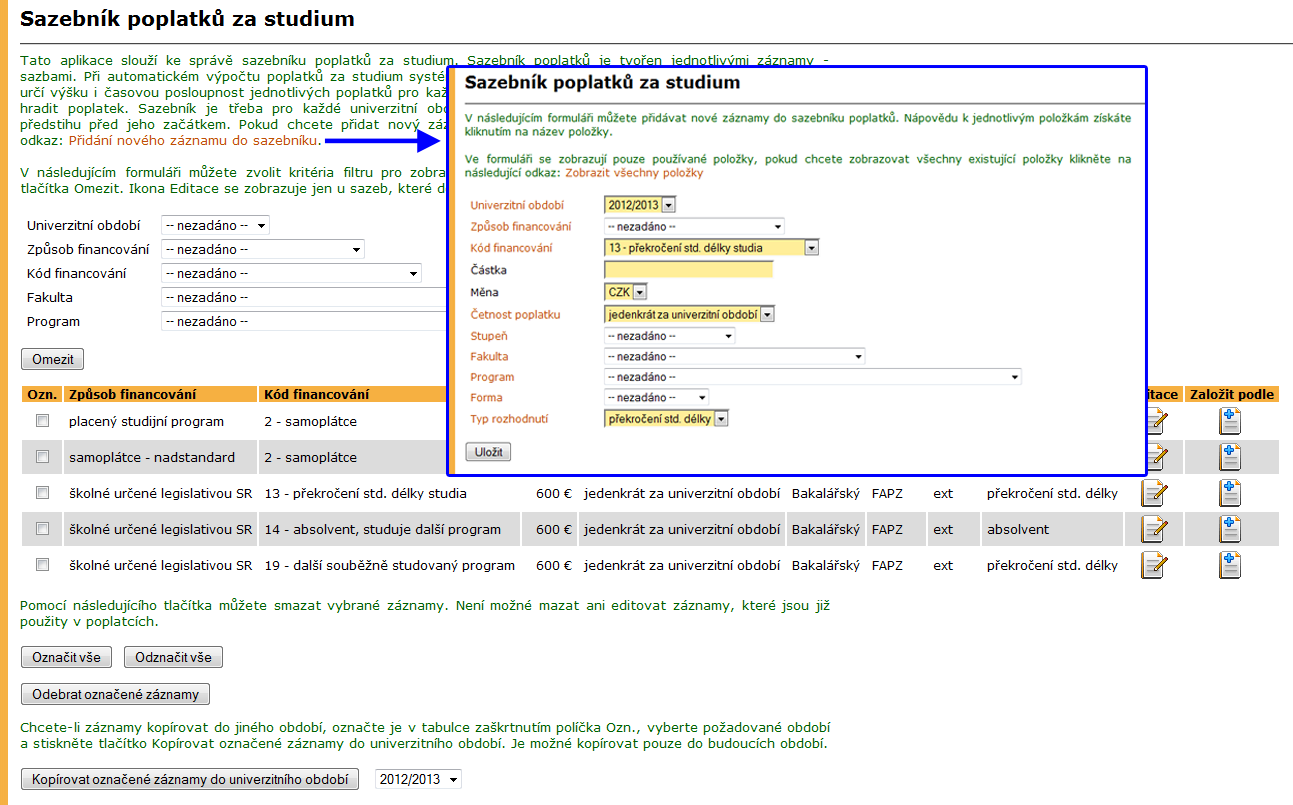
Task: Edit the 14 - absolvent, studuje další program row
Action: [1154, 530]
